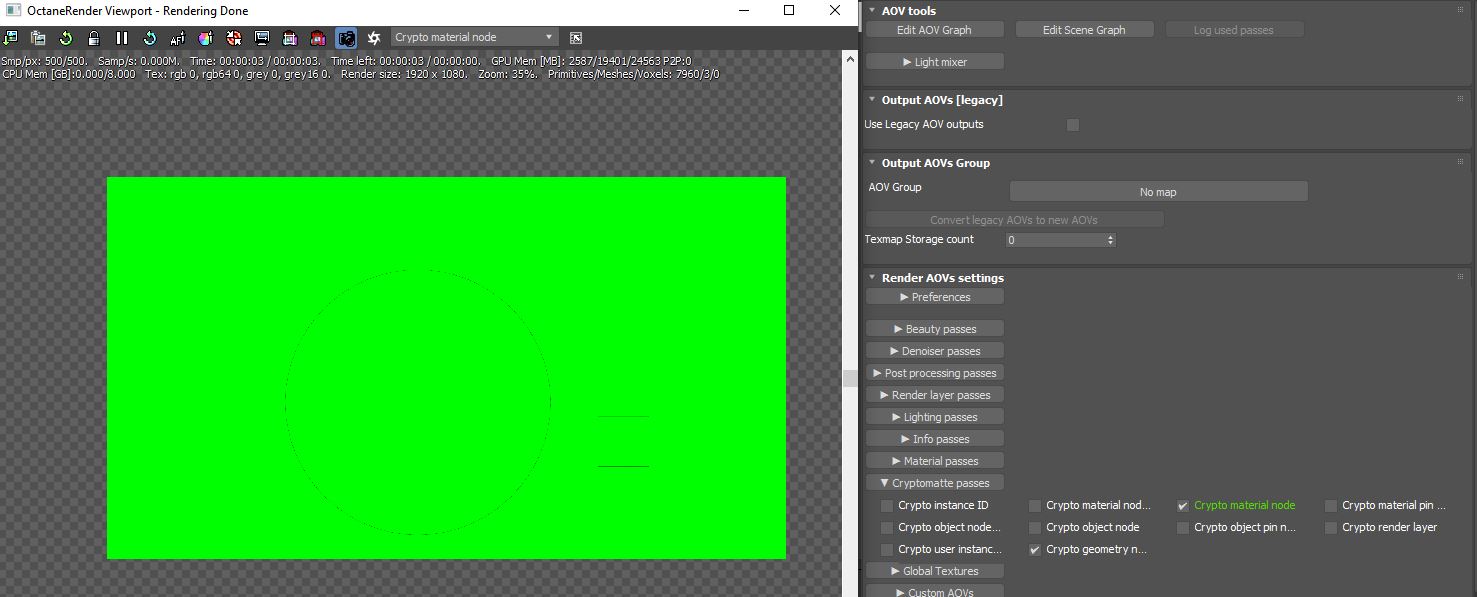Collapse the Render AOVs settings section
Viewport: 1477px width, 597px height.
coord(872,278)
